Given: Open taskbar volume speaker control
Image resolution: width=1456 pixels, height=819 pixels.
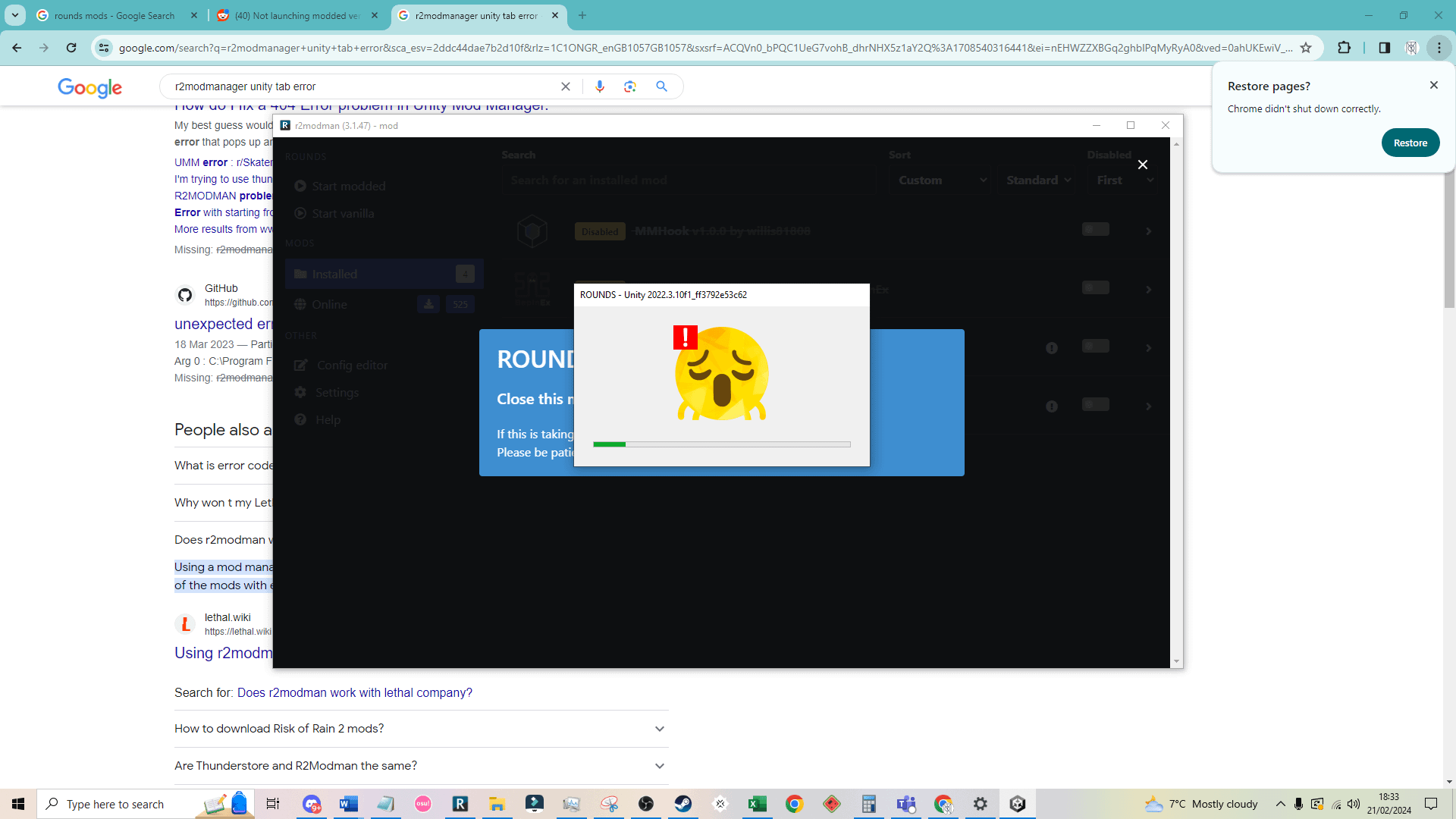Looking at the screenshot, I should [x=1354, y=804].
